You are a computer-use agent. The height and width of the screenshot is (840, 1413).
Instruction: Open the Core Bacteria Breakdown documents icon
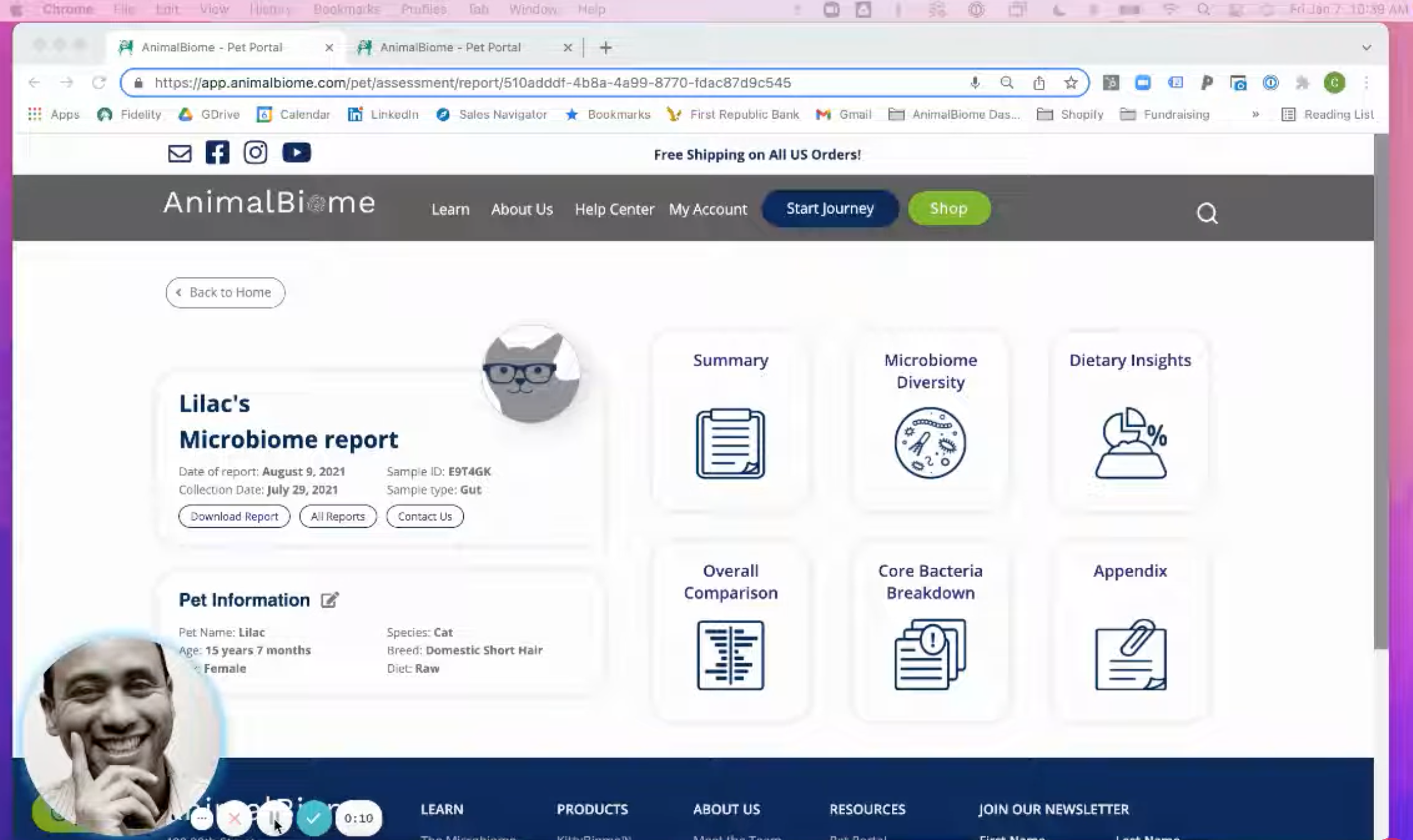pos(930,654)
